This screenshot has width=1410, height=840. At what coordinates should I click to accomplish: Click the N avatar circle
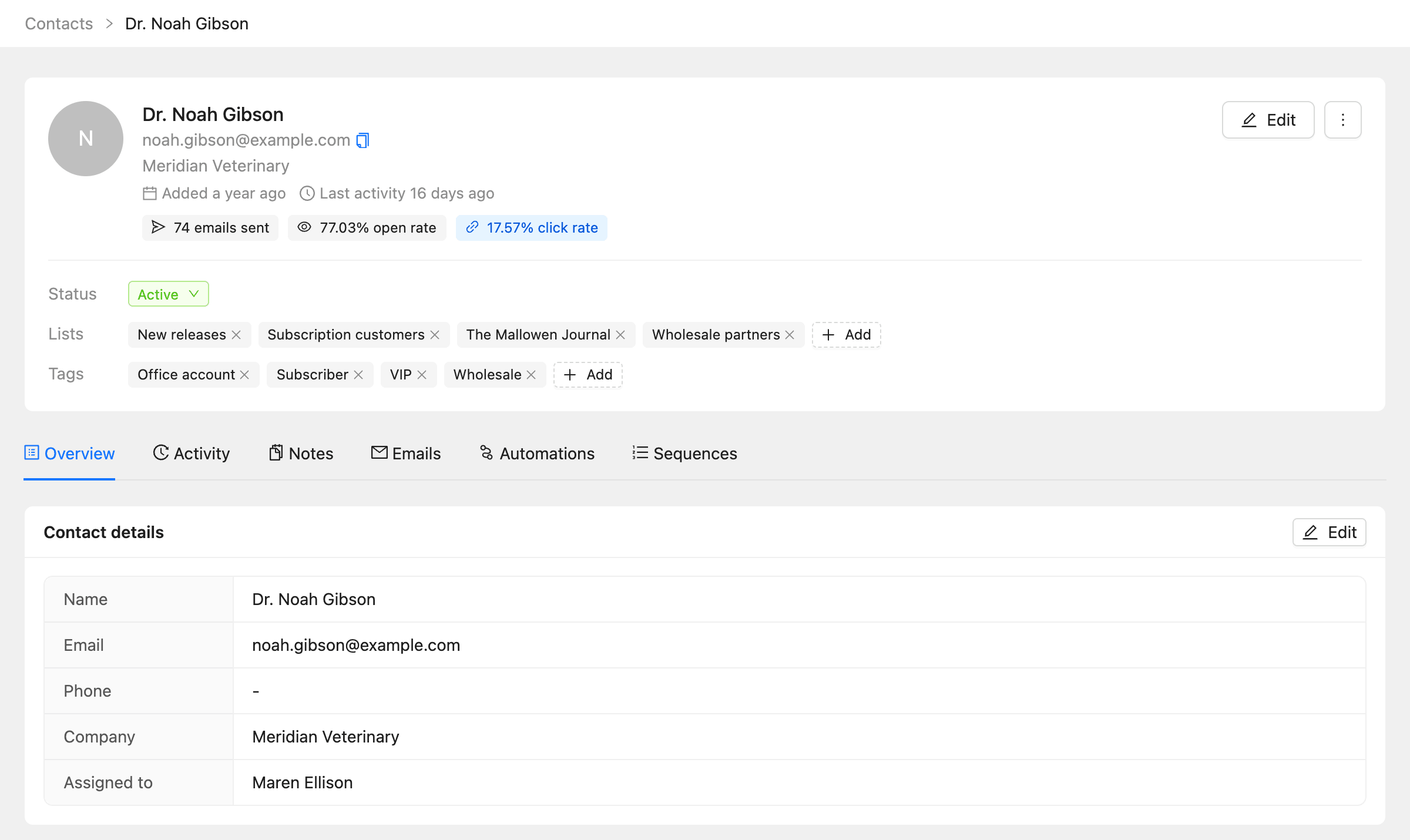tap(86, 139)
